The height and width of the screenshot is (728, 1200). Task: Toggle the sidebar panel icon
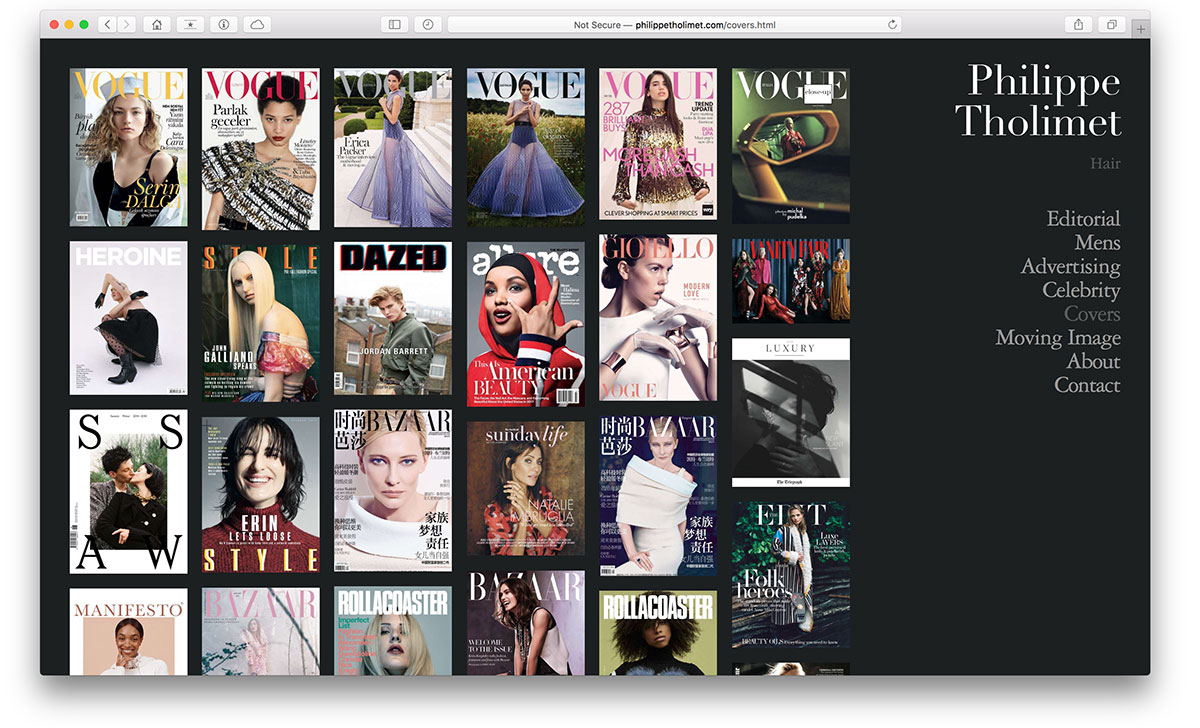(x=395, y=24)
